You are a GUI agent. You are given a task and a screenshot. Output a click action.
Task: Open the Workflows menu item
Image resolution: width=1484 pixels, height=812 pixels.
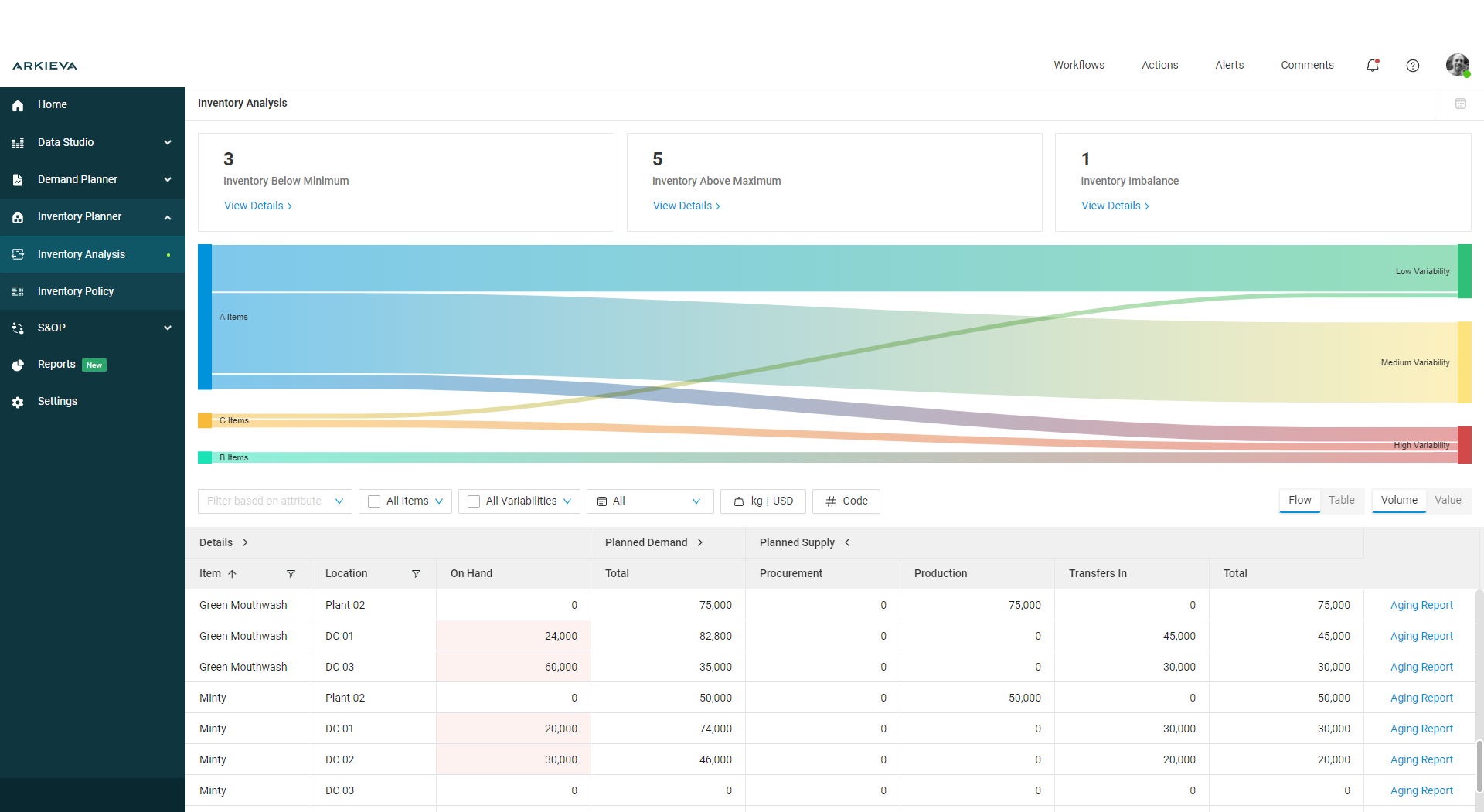pyautogui.click(x=1078, y=66)
